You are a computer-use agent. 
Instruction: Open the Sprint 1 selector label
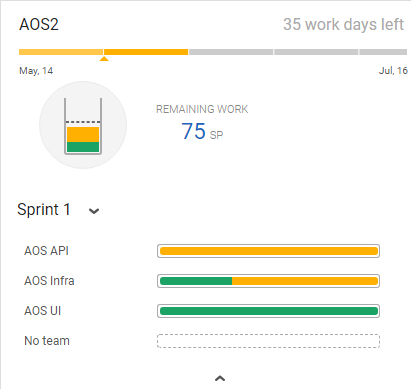pos(44,210)
